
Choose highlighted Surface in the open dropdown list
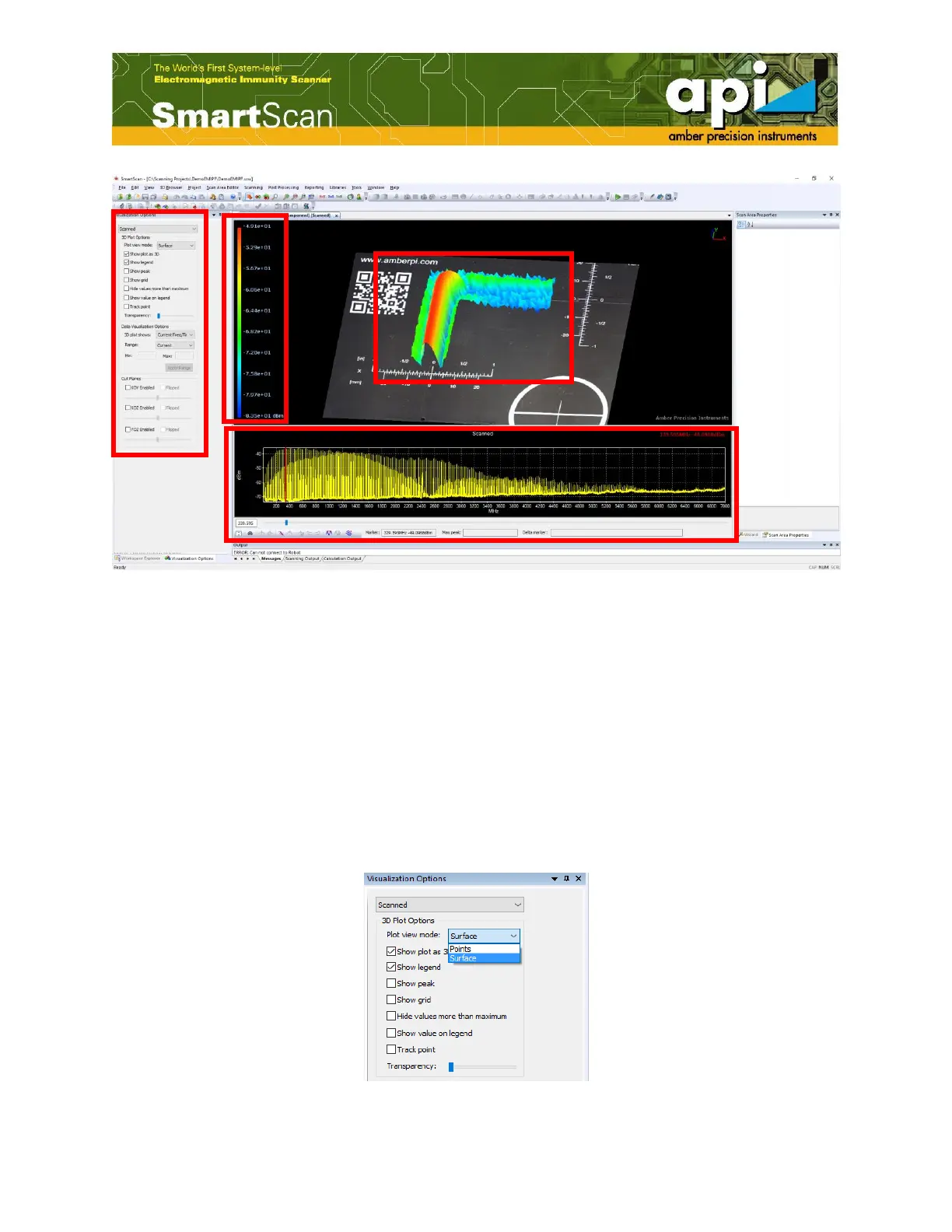coord(484,958)
